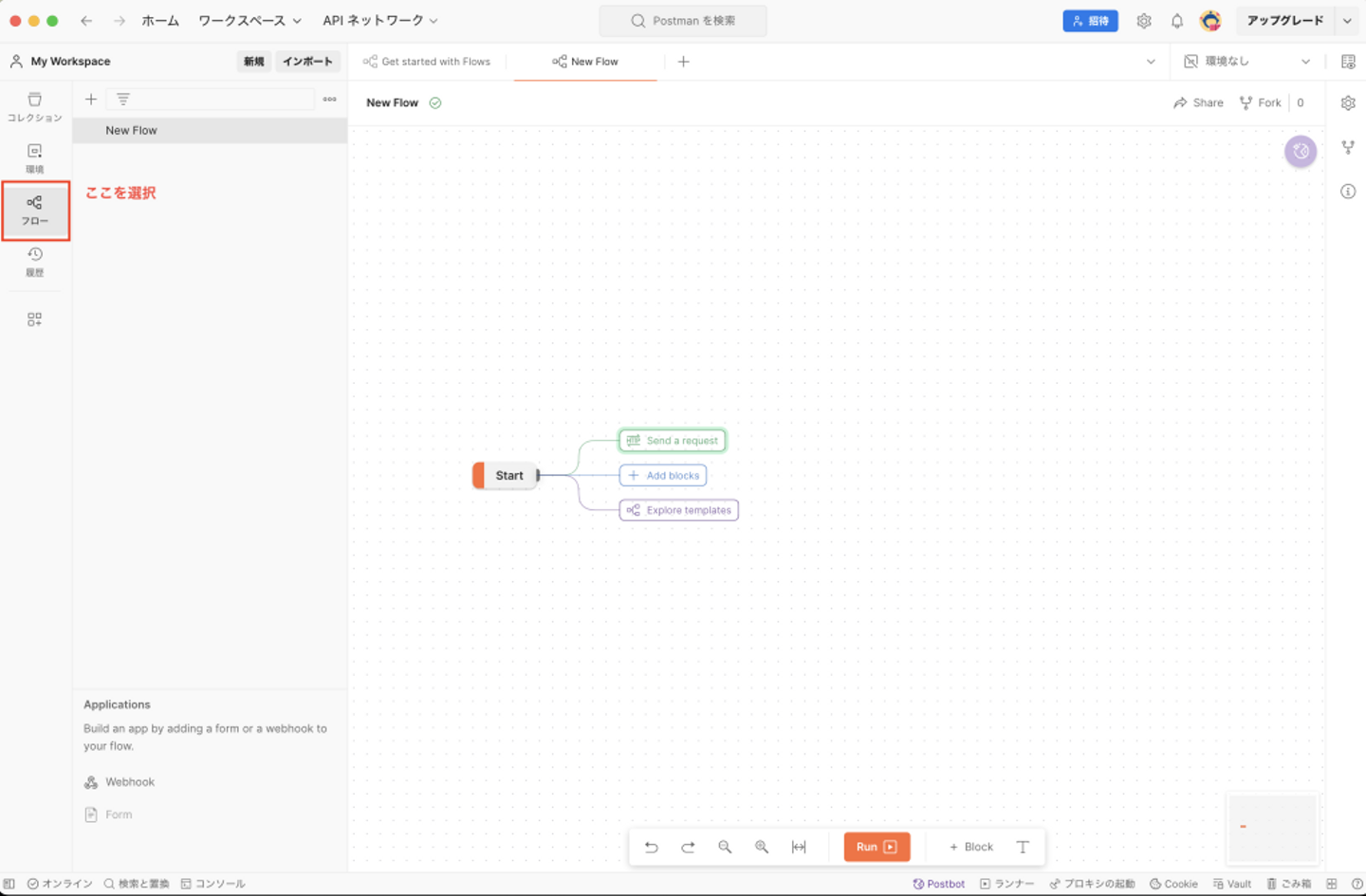The image size is (1366, 896).
Task: Expand the API Network dropdown
Action: point(380,21)
